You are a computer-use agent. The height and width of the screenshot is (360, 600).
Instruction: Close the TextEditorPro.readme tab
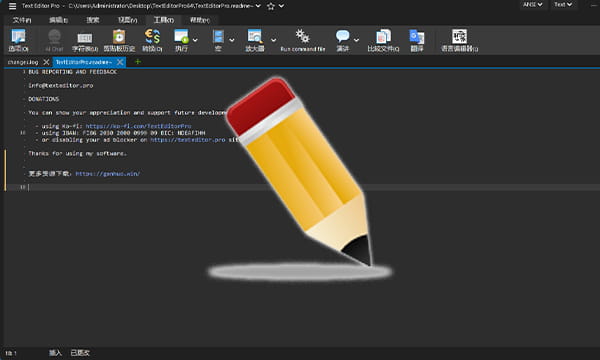(120, 62)
